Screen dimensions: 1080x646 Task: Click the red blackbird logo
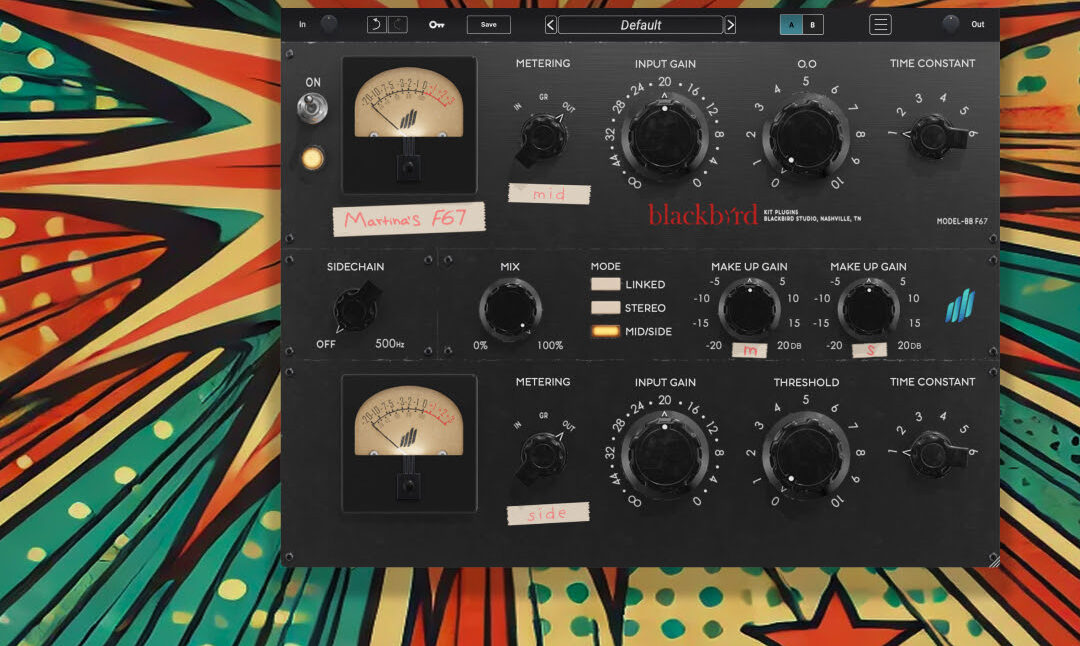tap(703, 215)
